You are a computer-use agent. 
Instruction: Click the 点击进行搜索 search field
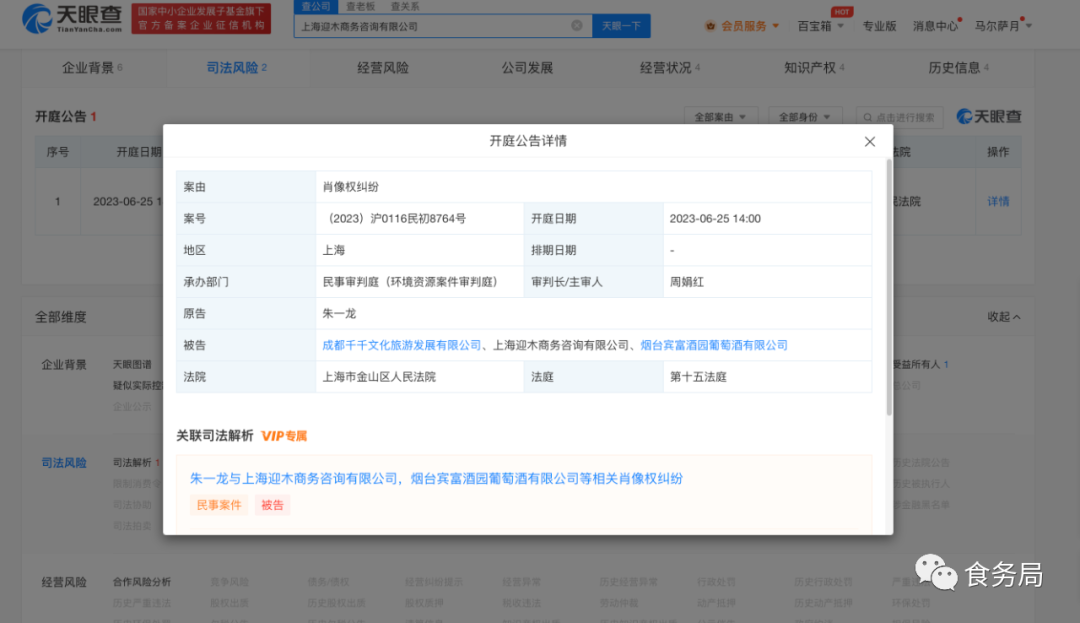(x=899, y=117)
